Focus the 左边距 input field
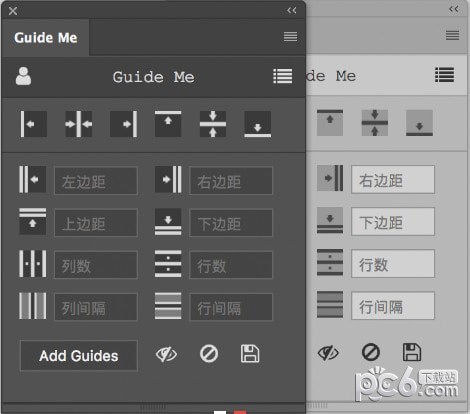Viewport: 470px width, 414px height. click(96, 181)
